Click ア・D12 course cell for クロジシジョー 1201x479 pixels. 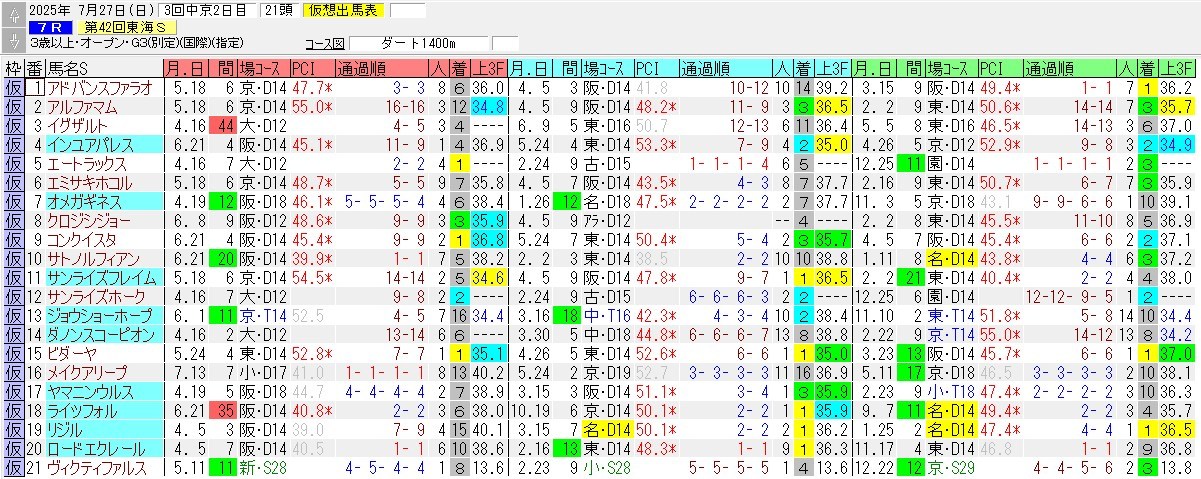click(606, 221)
